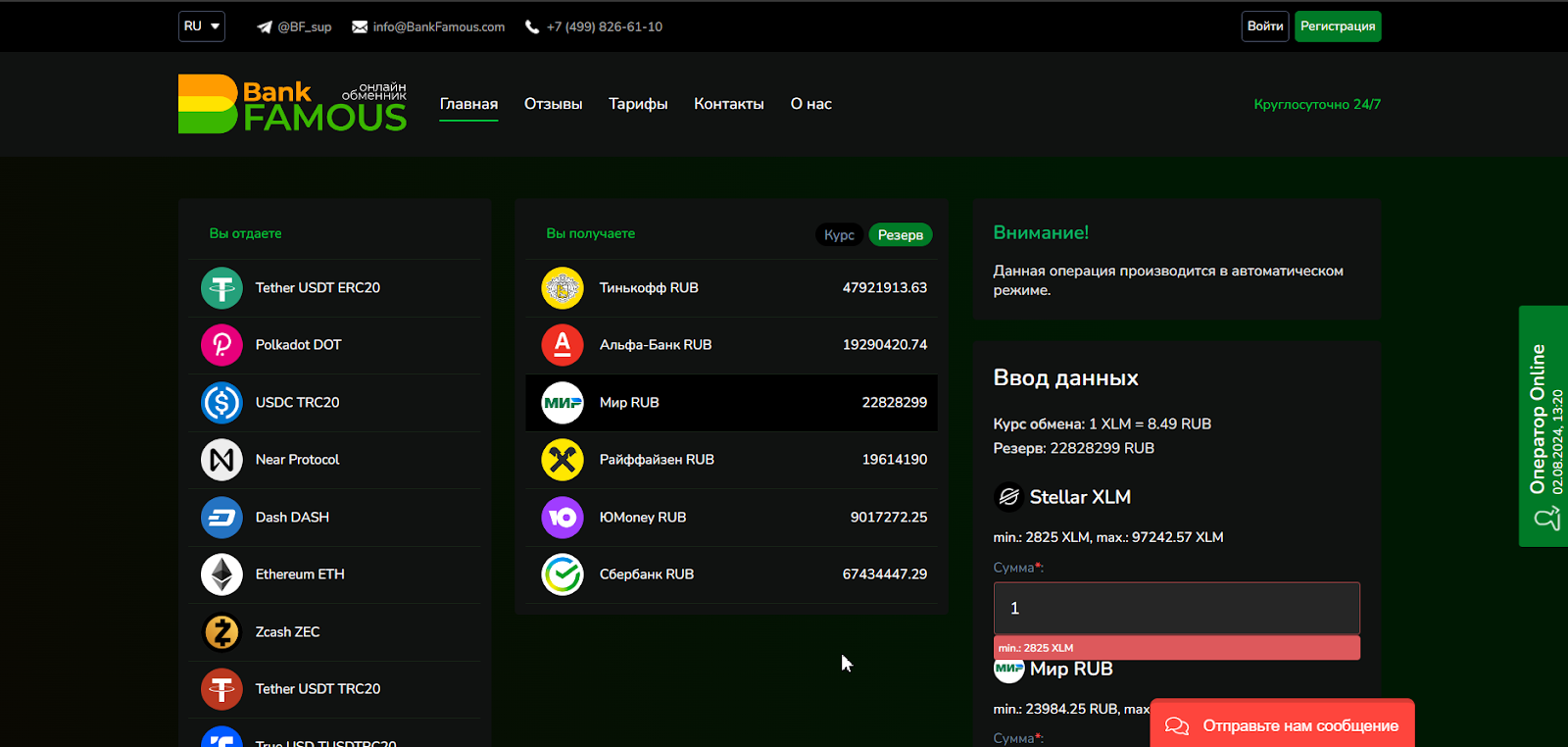
Task: Open the Отправьте нам сообщение chat widget
Action: (x=1282, y=725)
